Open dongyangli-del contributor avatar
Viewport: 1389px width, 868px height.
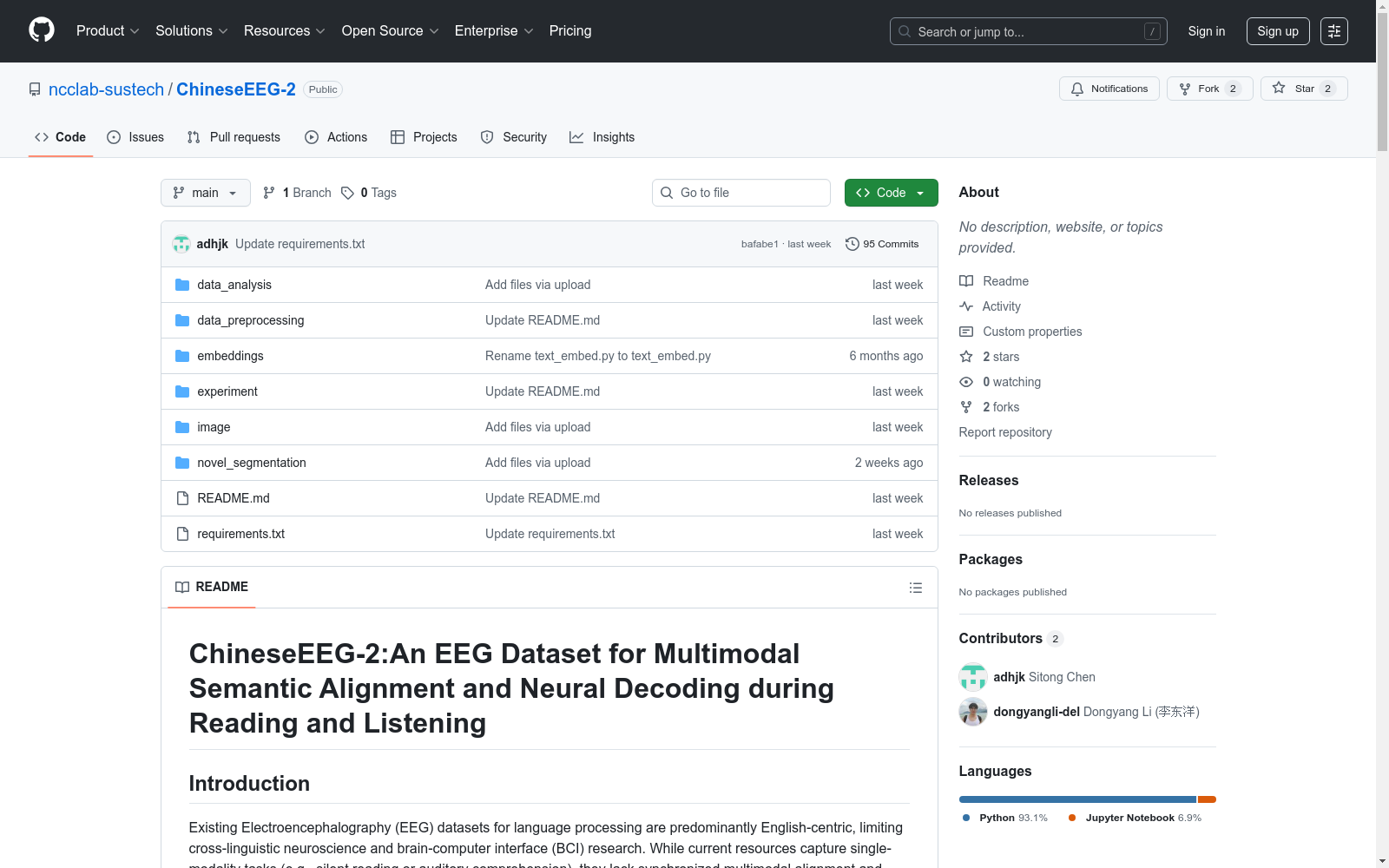(973, 712)
